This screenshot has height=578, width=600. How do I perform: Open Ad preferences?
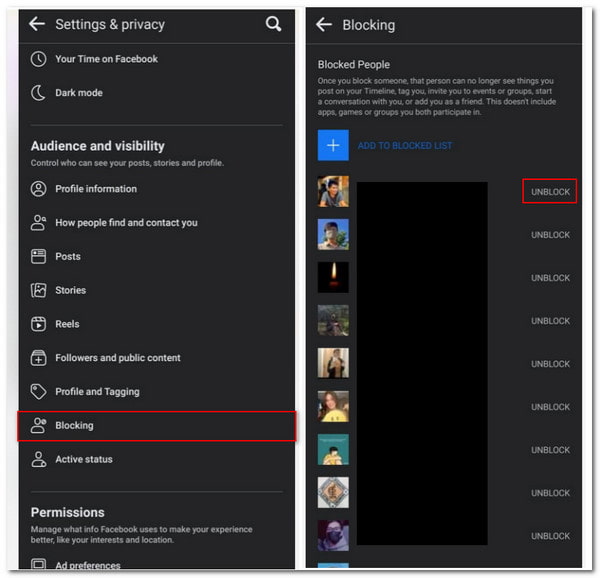(x=157, y=564)
